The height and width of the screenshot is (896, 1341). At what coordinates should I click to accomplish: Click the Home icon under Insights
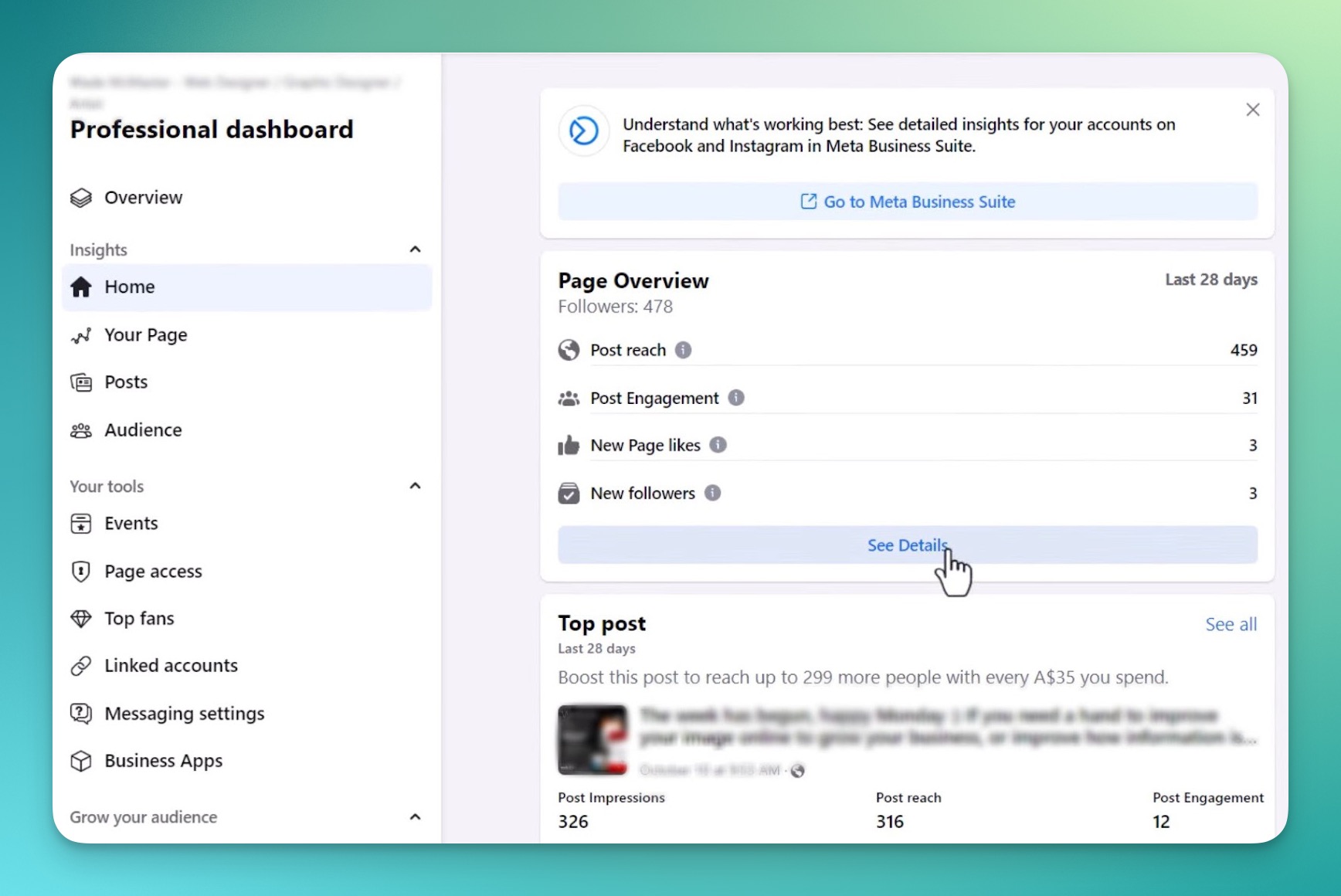[82, 287]
